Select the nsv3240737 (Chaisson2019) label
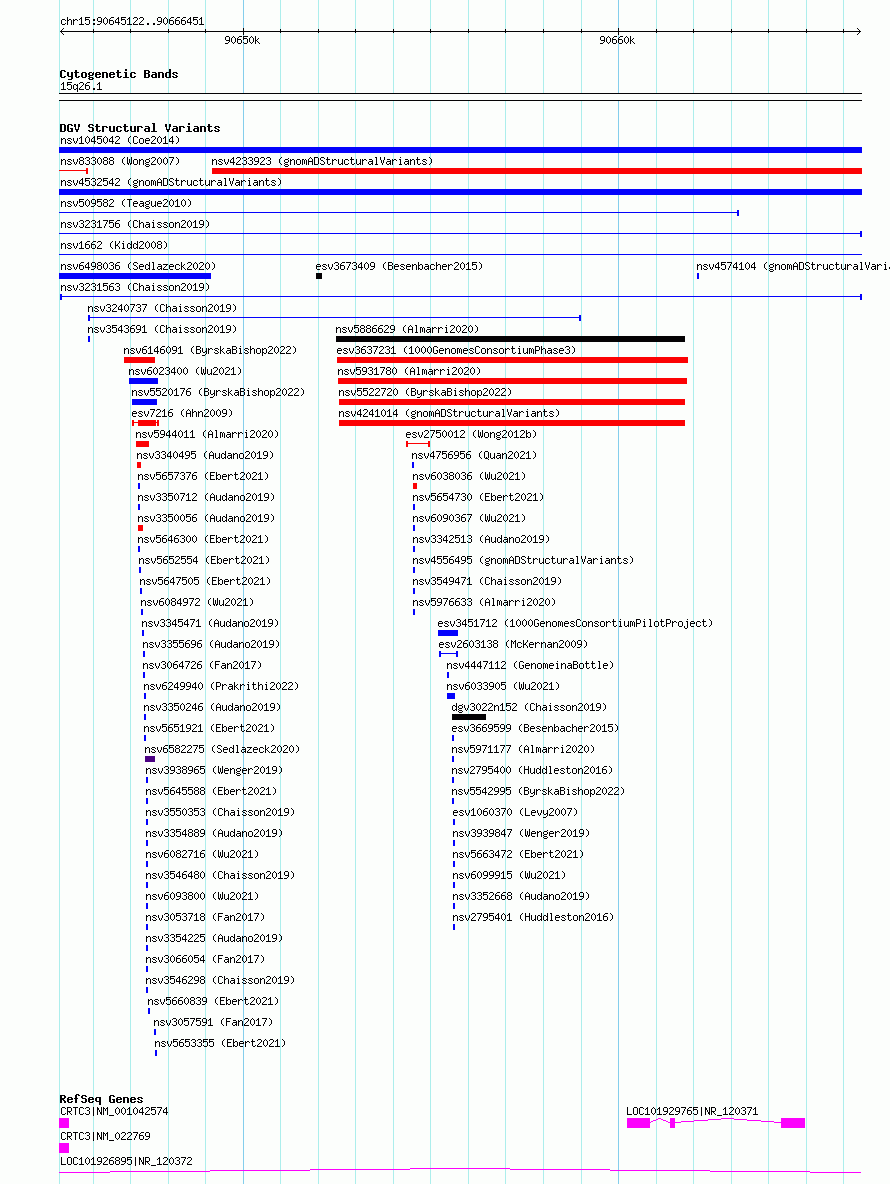890x1184 pixels. coord(162,309)
